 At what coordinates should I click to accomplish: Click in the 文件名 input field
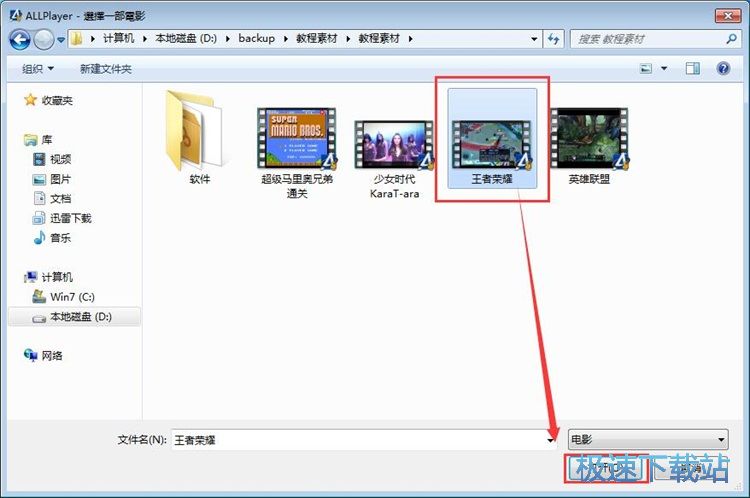pos(360,440)
